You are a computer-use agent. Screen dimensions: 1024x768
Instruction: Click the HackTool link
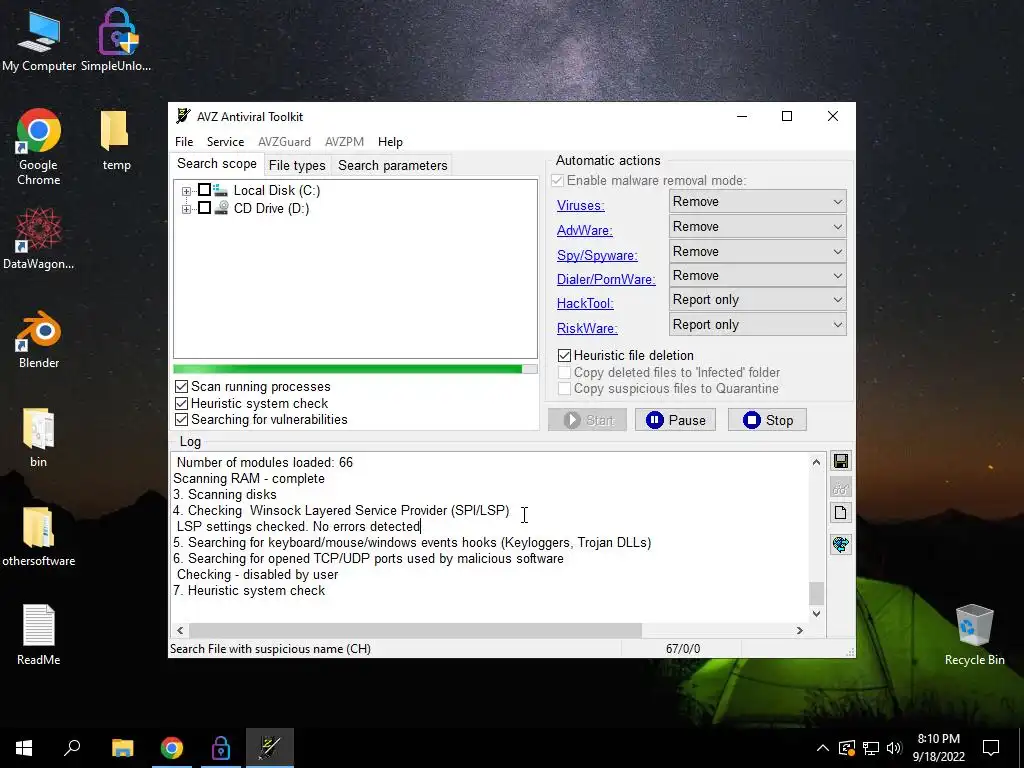click(585, 303)
